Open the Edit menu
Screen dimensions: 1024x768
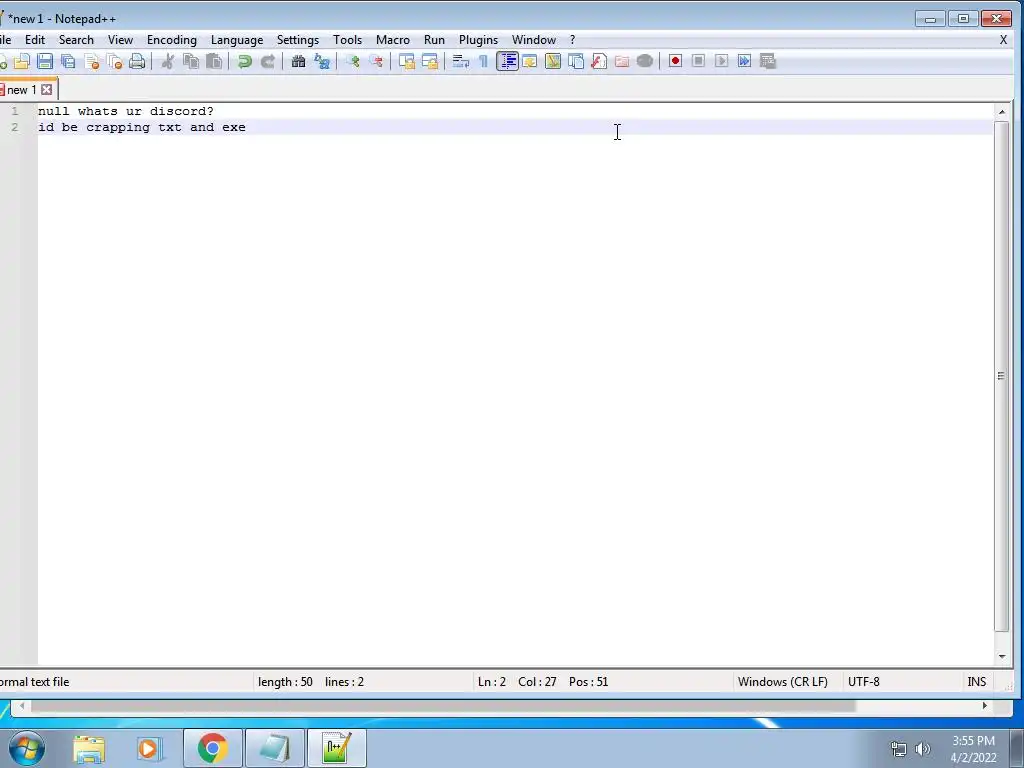(x=35, y=40)
